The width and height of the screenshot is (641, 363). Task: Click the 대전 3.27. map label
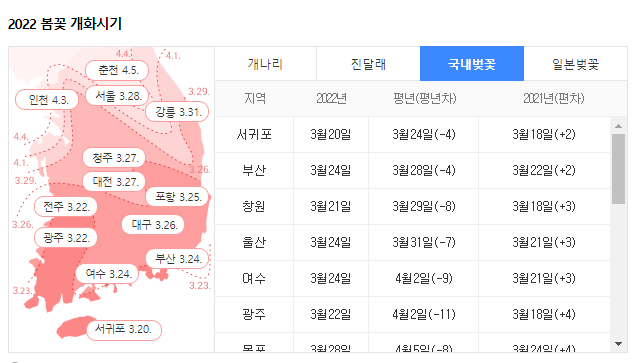[x=114, y=182]
